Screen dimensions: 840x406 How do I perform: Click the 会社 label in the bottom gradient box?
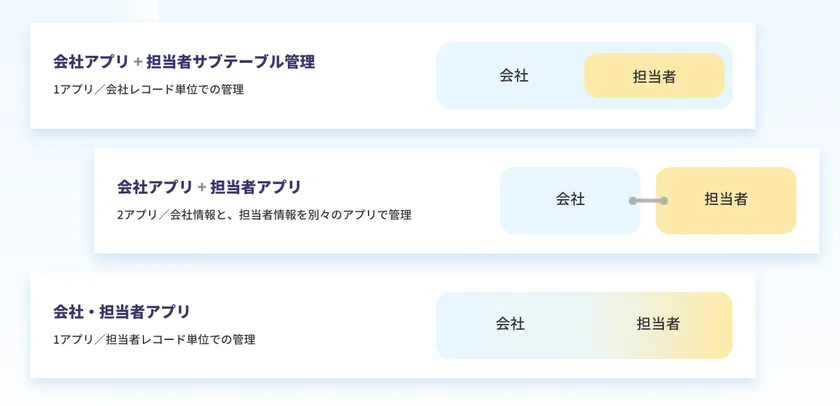click(510, 324)
